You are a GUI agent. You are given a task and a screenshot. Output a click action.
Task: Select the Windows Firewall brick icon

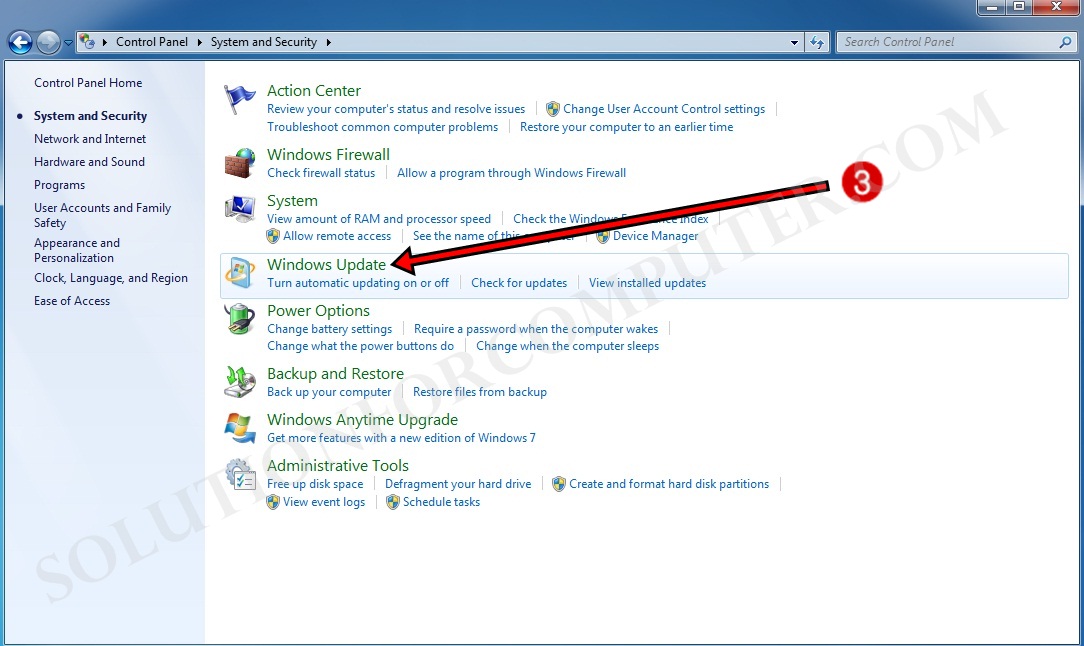[239, 163]
